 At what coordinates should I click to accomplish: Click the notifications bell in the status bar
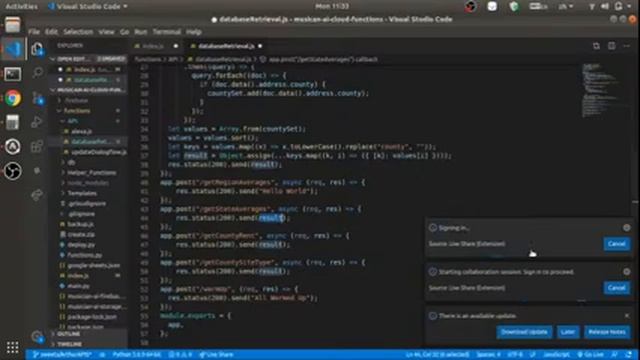click(x=629, y=355)
